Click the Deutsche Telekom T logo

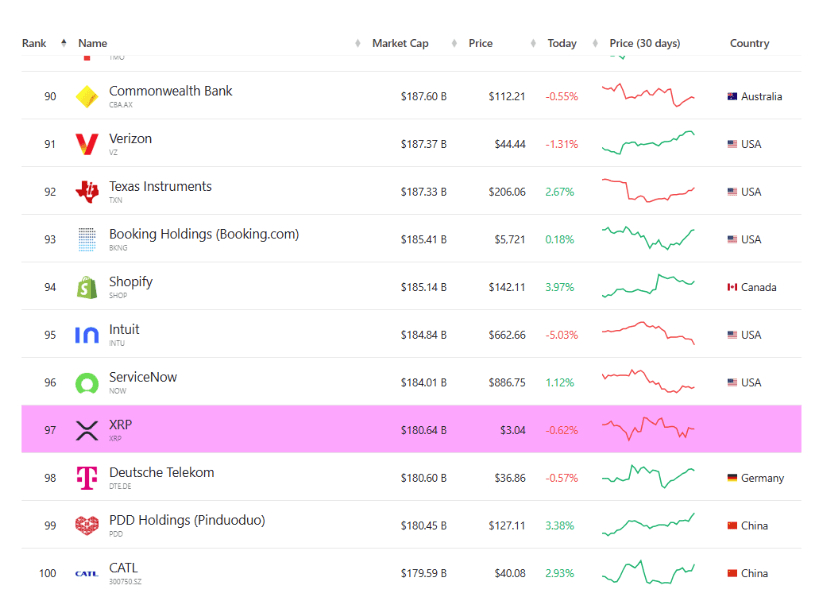[87, 478]
